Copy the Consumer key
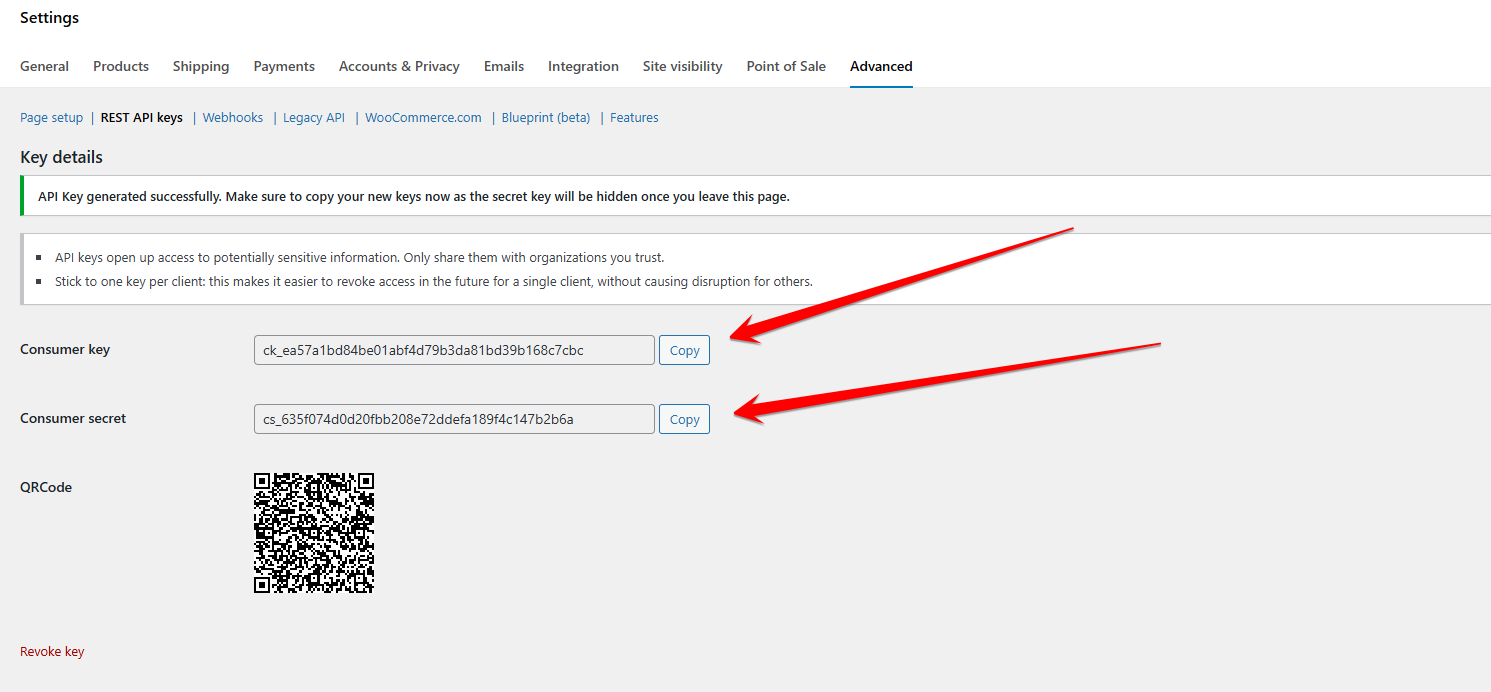This screenshot has width=1491, height=692. pyautogui.click(x=684, y=350)
